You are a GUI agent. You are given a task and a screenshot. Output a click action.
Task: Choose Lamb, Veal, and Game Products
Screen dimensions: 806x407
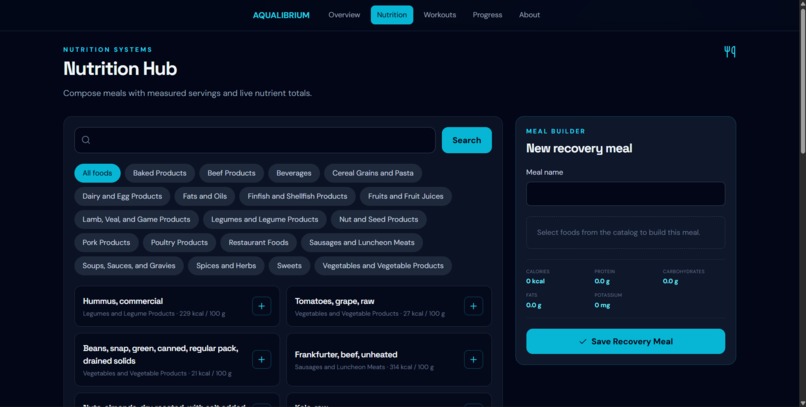[136, 219]
